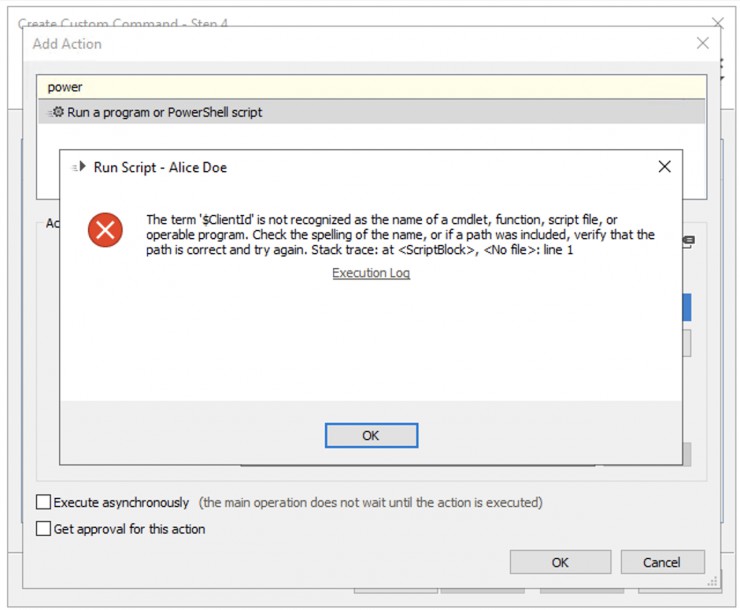Confirm the error with the focused OK button

(371, 435)
